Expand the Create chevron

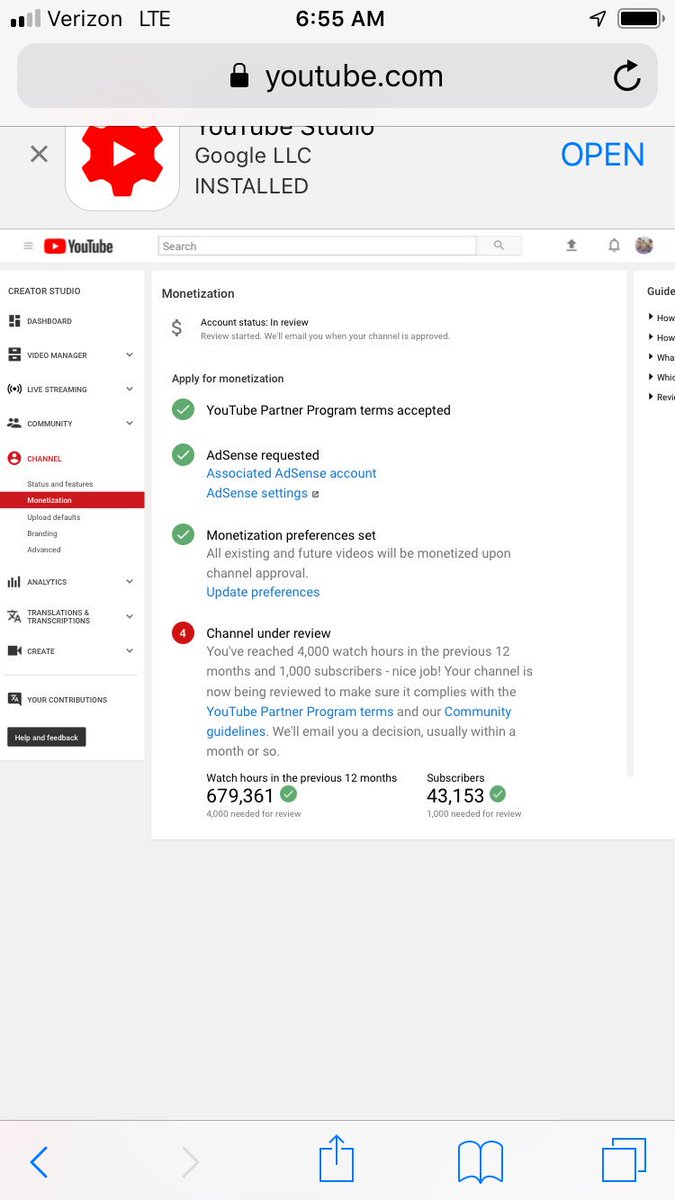point(130,650)
